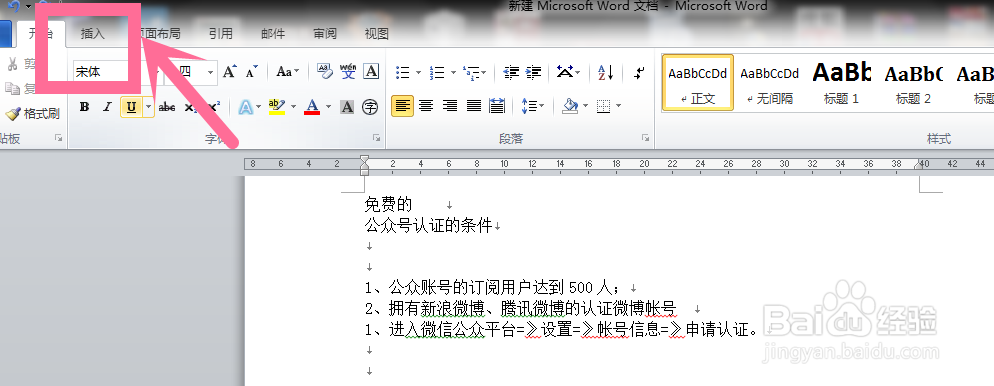
Task: Click the Cut scissors icon
Action: (x=11, y=63)
